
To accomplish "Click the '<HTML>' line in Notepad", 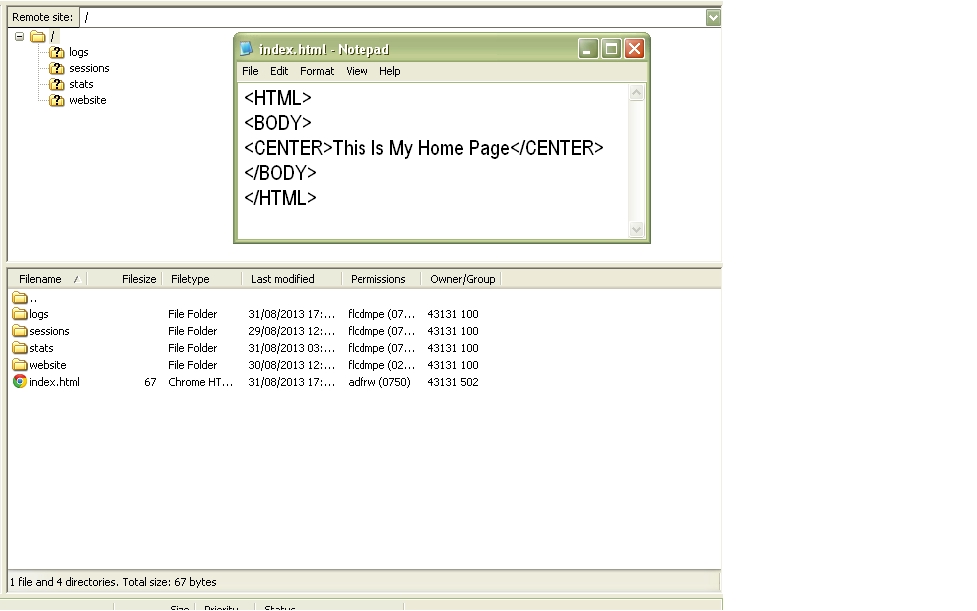I will point(278,98).
